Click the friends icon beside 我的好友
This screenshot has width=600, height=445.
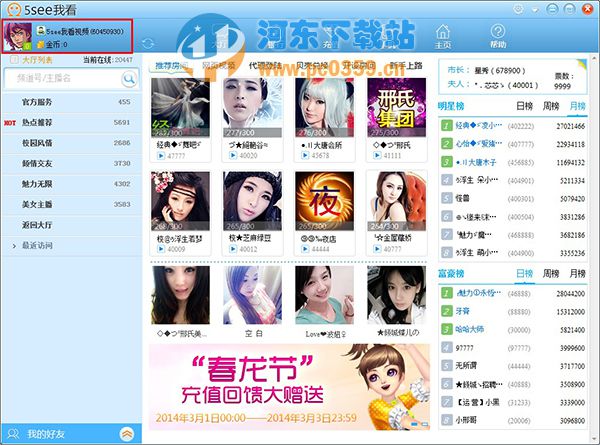click(13, 434)
